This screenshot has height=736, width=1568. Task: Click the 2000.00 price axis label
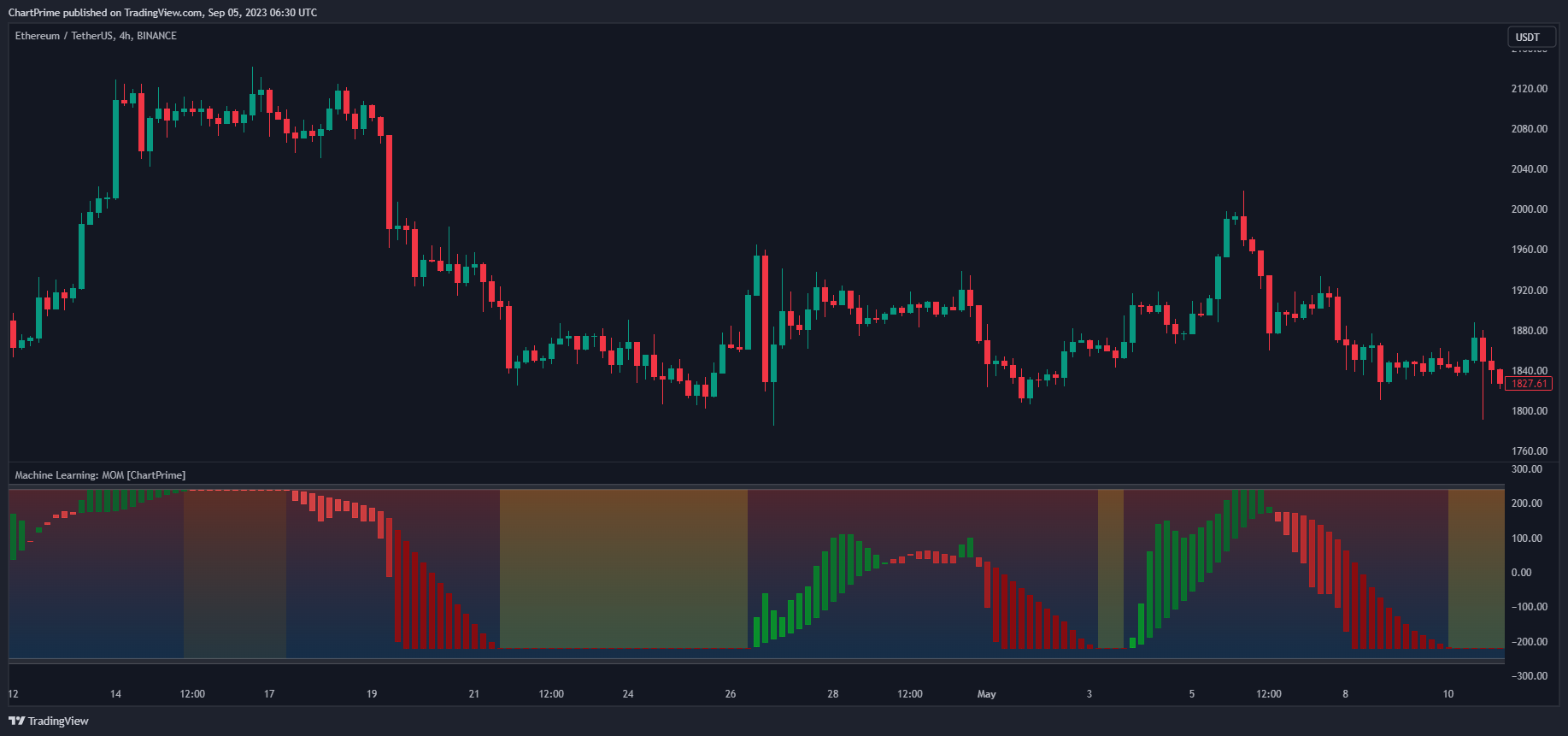[1529, 209]
